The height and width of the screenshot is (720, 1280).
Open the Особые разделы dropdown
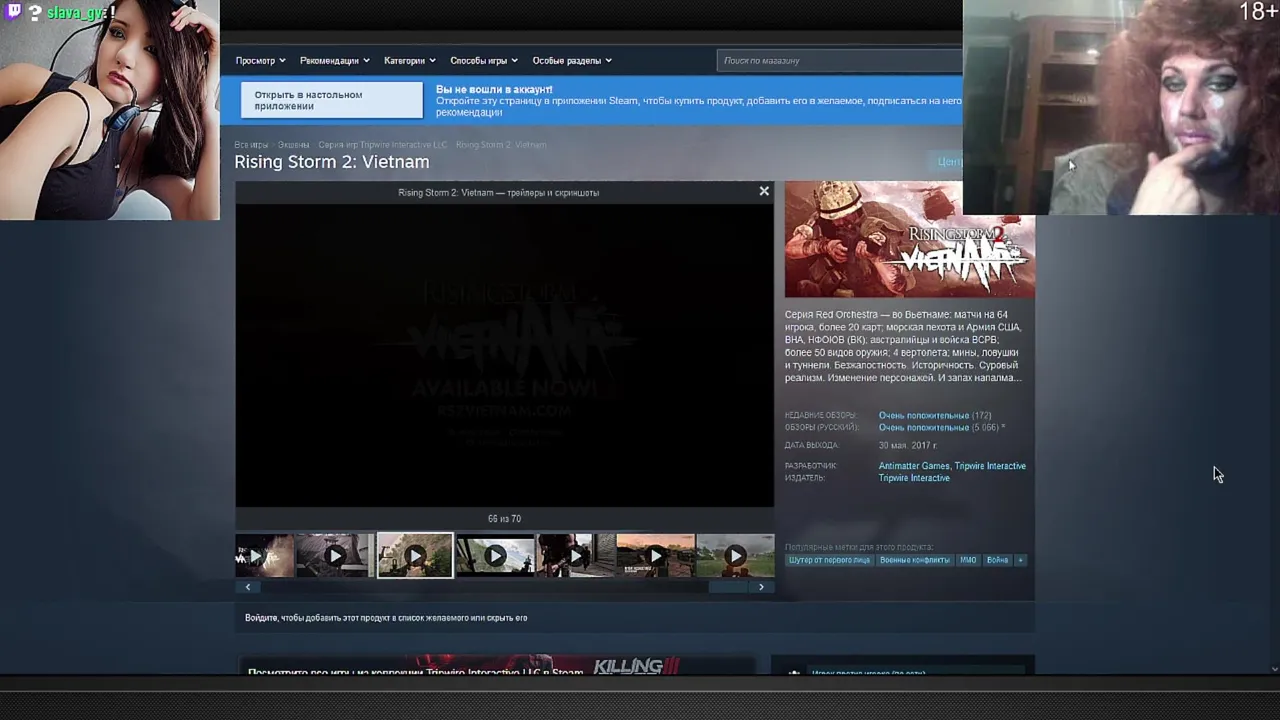[571, 60]
